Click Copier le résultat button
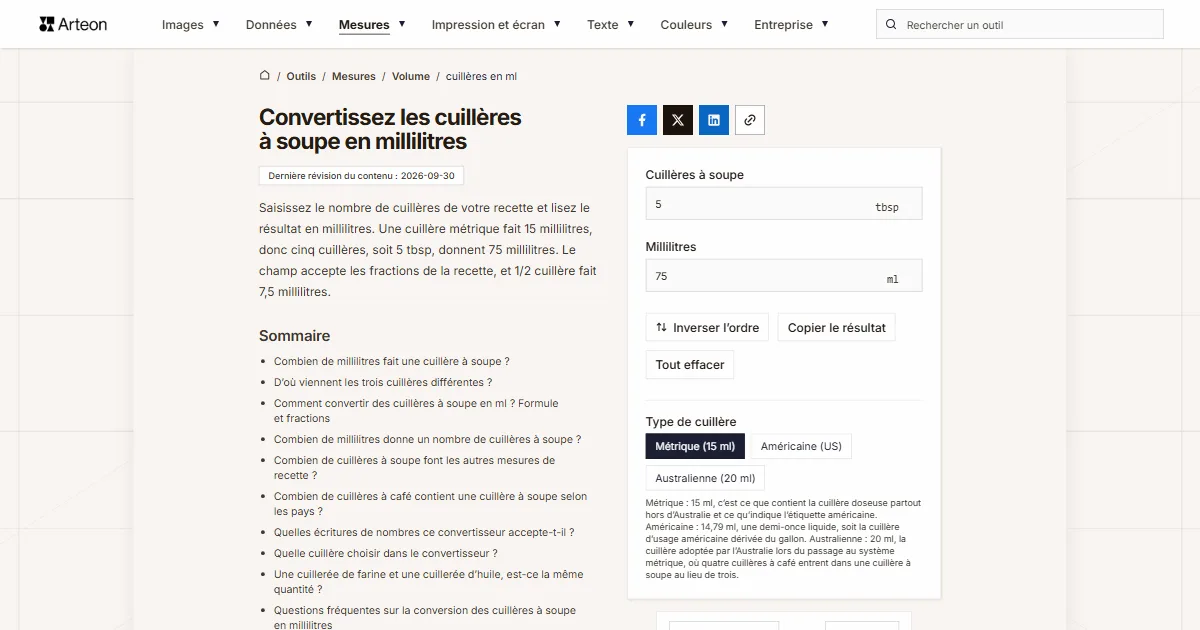 pyautogui.click(x=837, y=327)
